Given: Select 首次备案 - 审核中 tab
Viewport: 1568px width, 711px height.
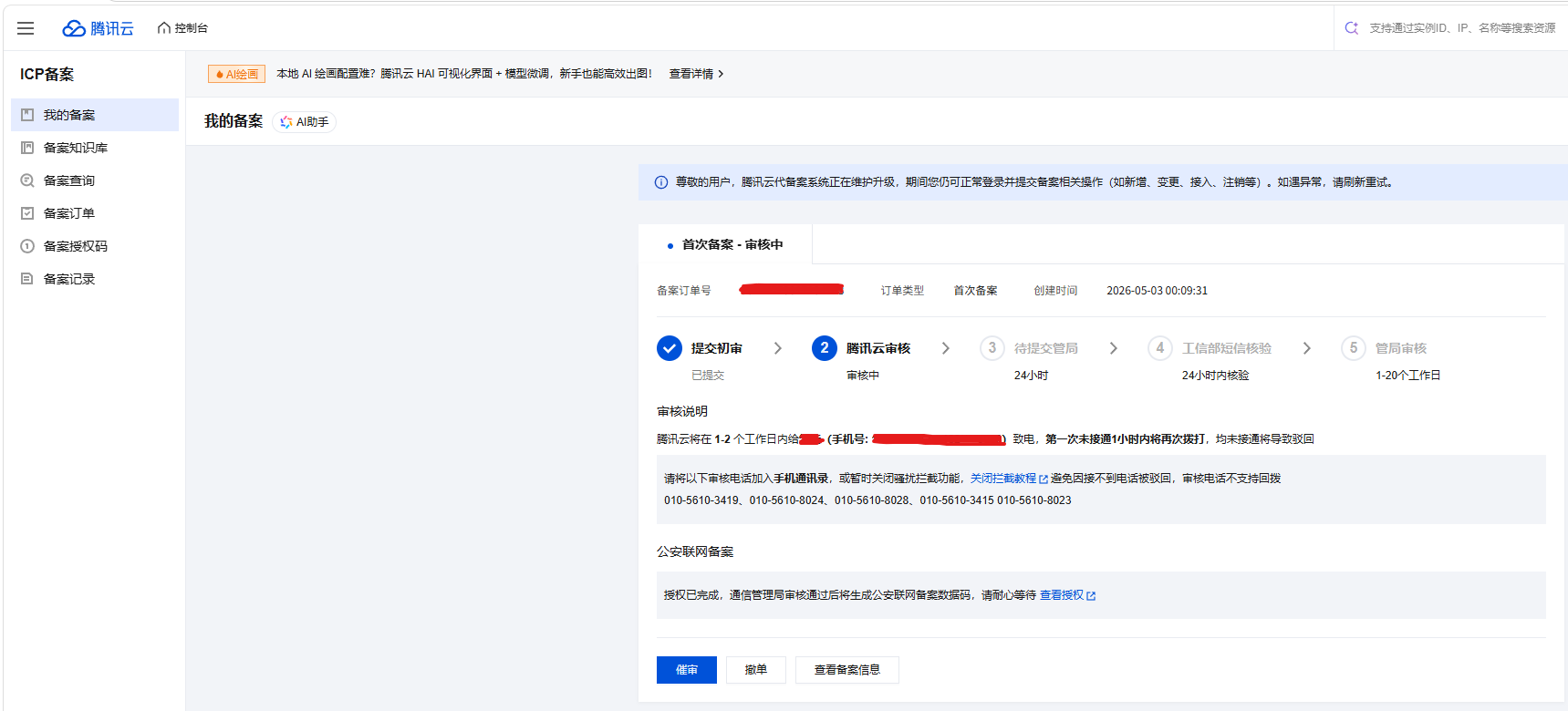Looking at the screenshot, I should coord(725,244).
